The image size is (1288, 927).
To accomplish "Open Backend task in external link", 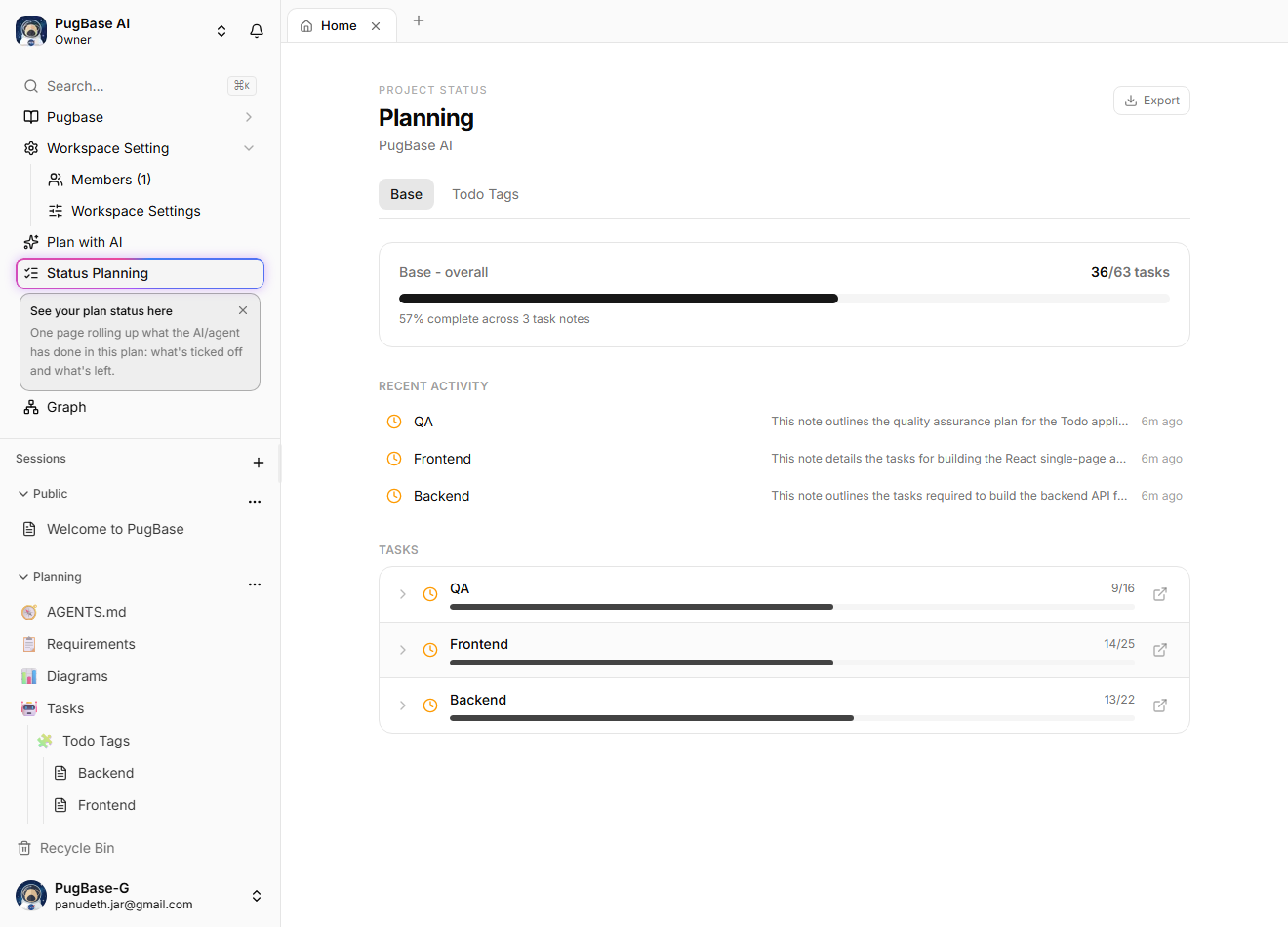I will pos(1160,705).
